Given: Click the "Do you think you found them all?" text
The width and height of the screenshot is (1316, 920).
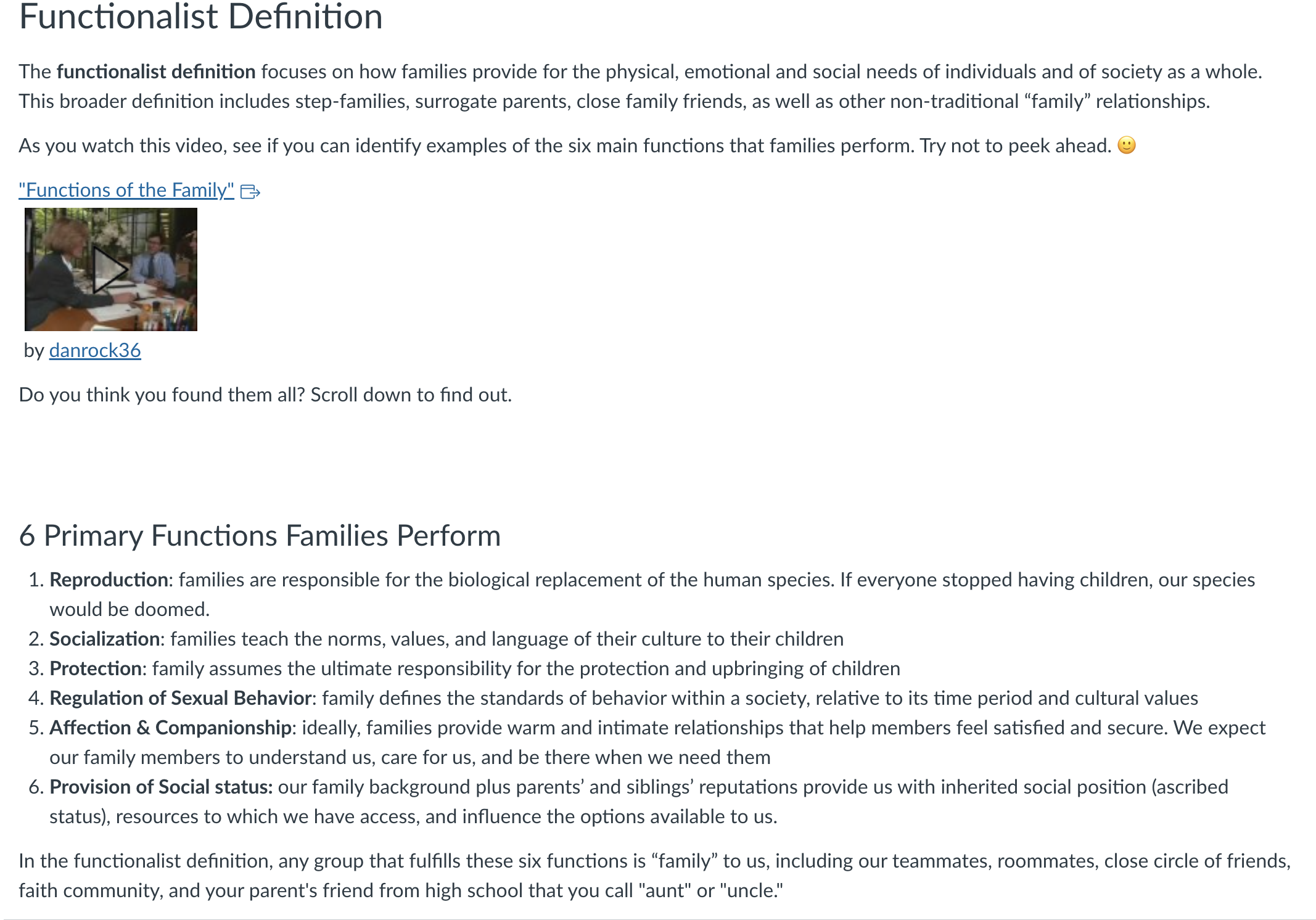Looking at the screenshot, I should click(162, 395).
